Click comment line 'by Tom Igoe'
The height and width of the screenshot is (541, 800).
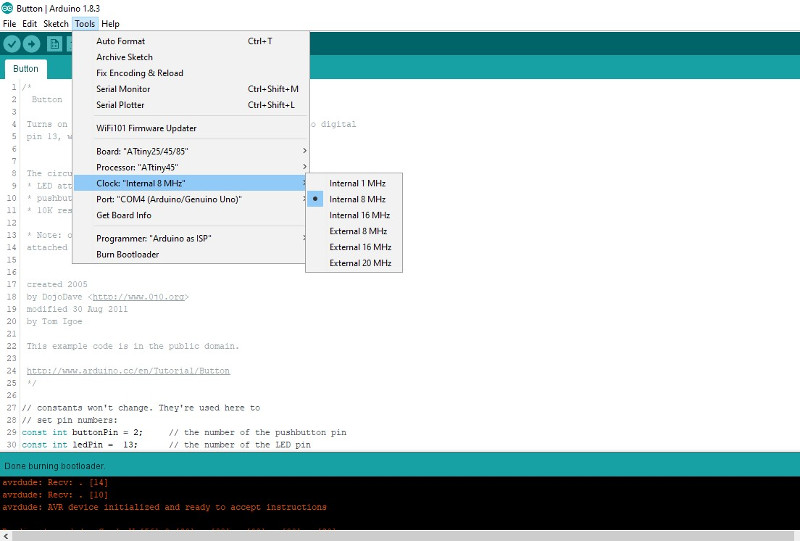click(54, 321)
